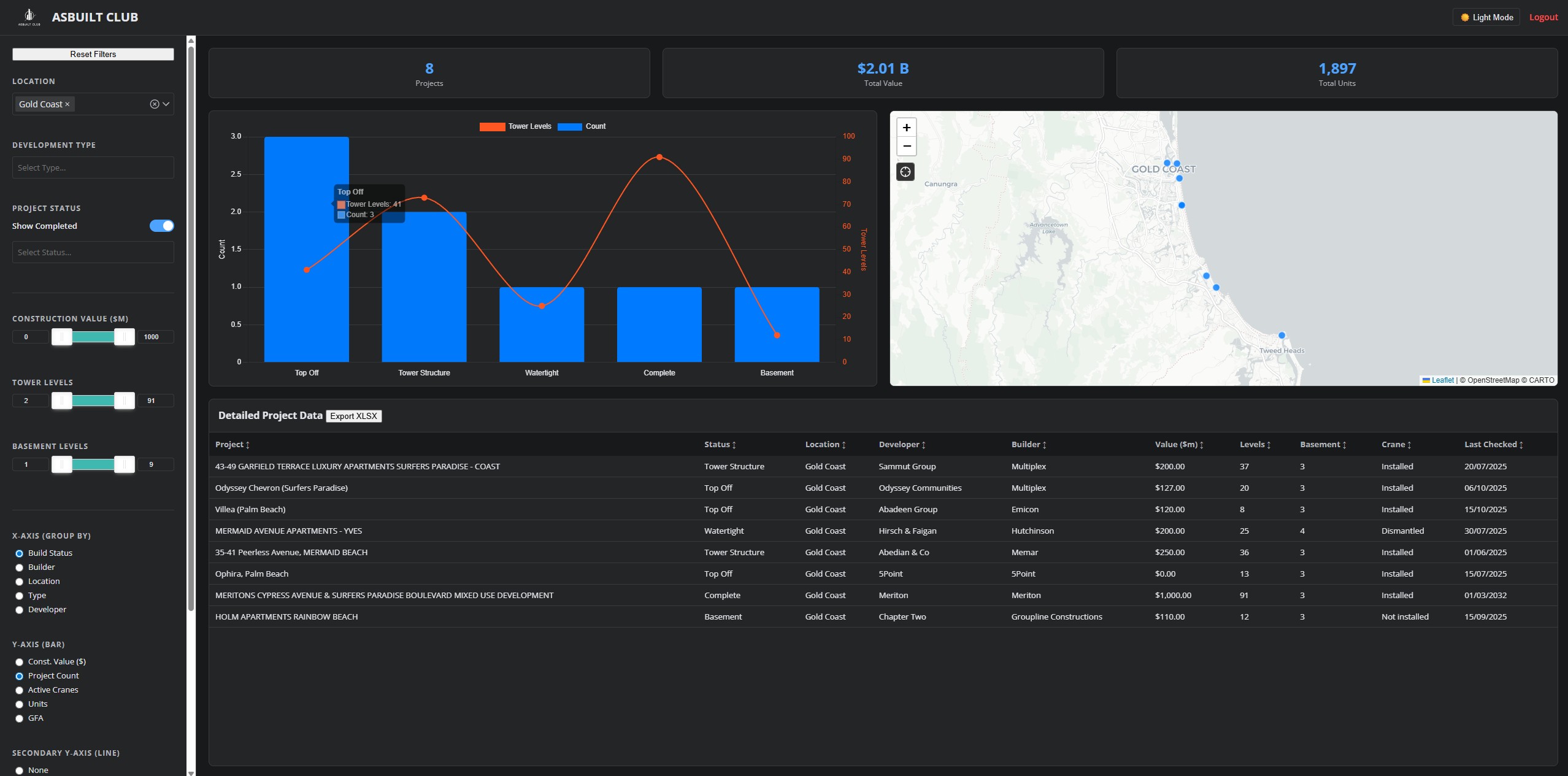Click the $1,000.00 value cell
1568x776 pixels.
pyautogui.click(x=1173, y=595)
